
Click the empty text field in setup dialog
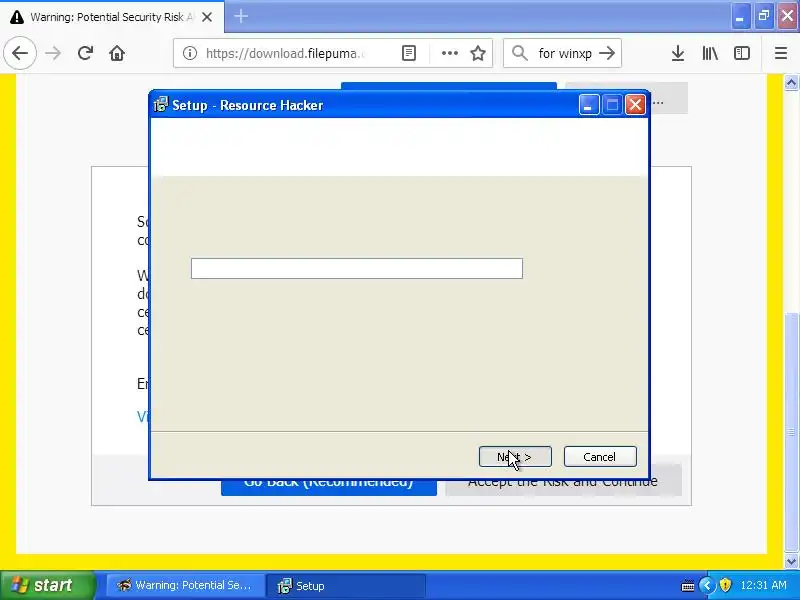tap(357, 268)
